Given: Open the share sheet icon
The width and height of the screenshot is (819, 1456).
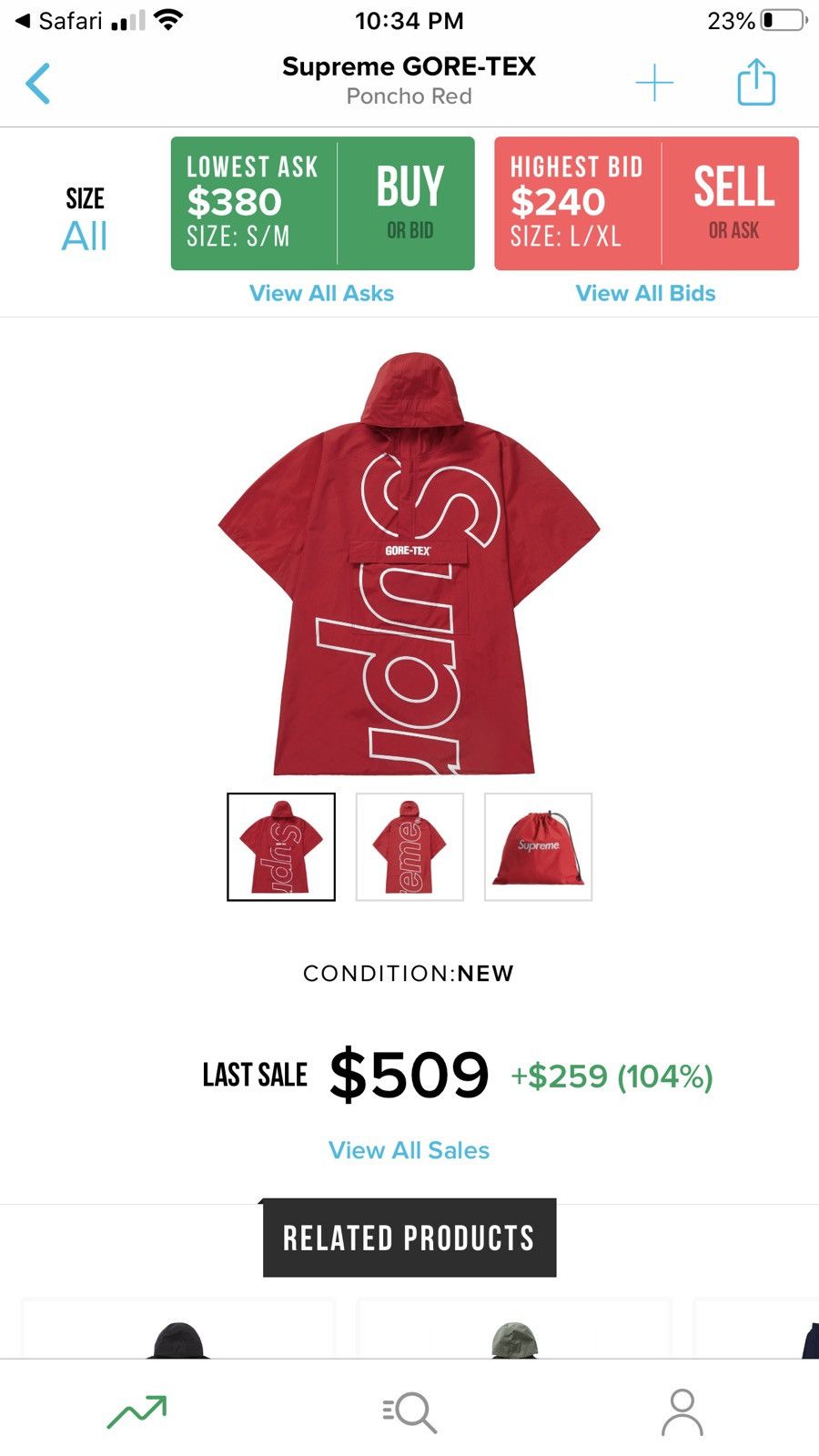Looking at the screenshot, I should [x=756, y=82].
